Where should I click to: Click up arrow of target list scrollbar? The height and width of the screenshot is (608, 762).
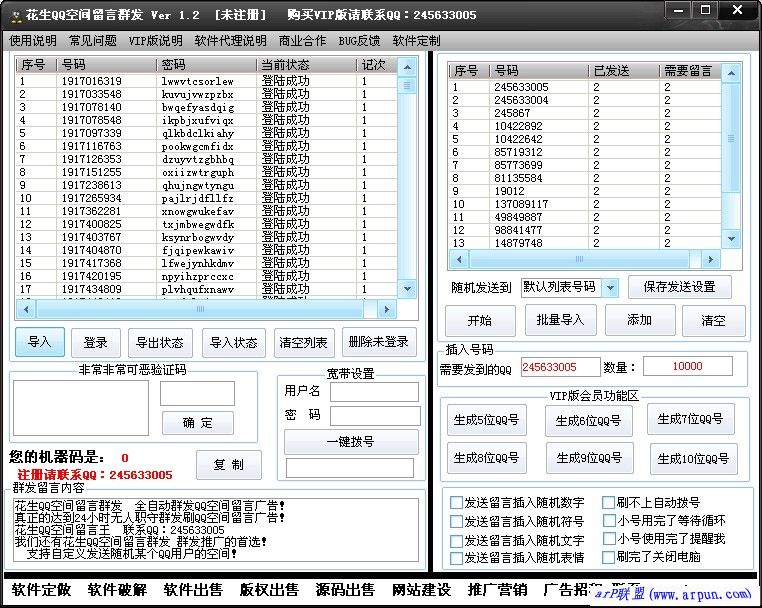731,73
